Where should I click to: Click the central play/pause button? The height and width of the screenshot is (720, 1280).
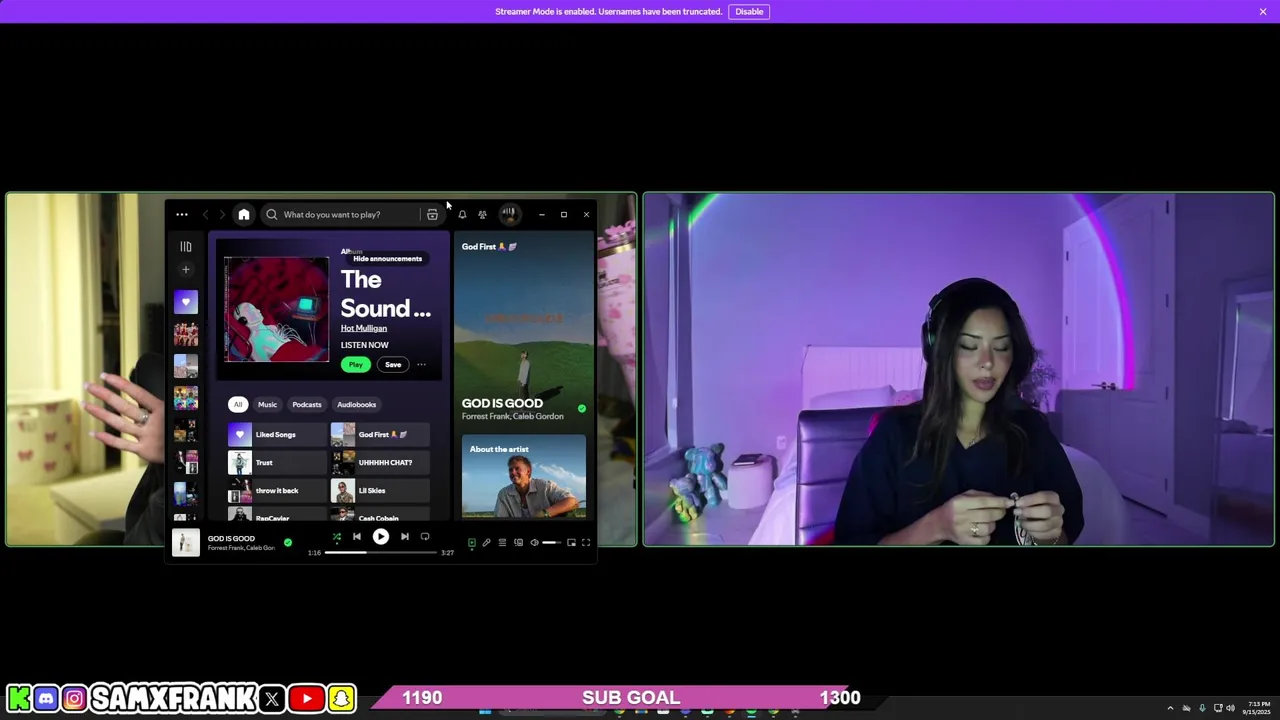[381, 537]
